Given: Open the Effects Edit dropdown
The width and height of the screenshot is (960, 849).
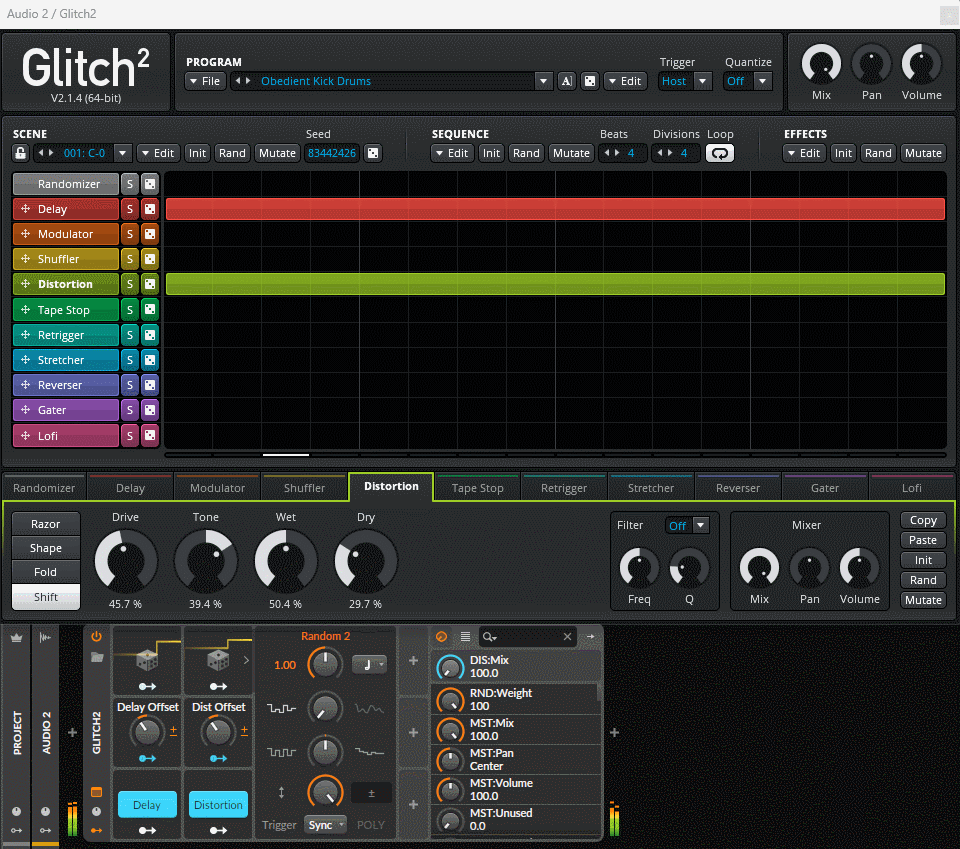Looking at the screenshot, I should (x=804, y=153).
